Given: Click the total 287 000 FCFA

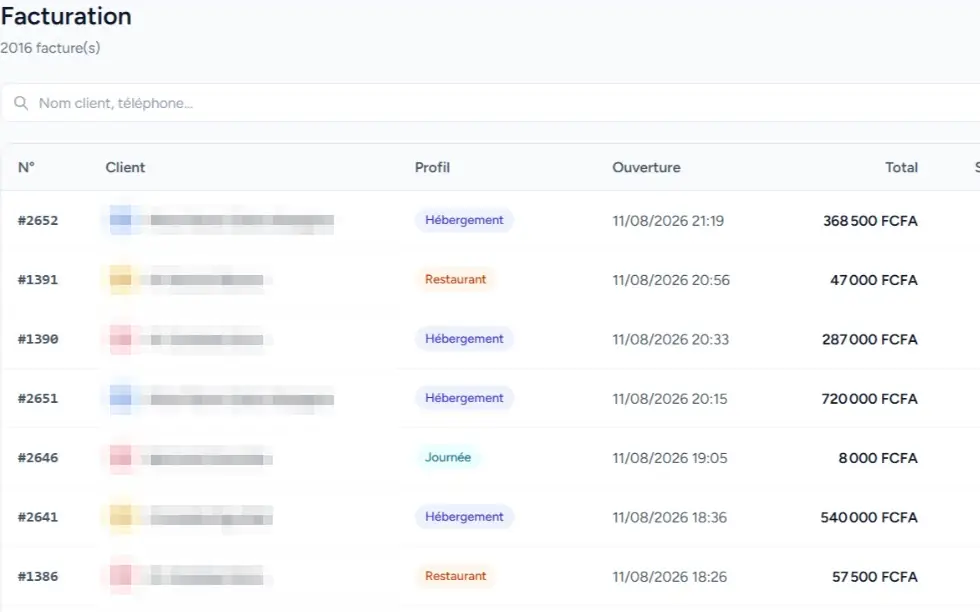Looking at the screenshot, I should point(869,339).
